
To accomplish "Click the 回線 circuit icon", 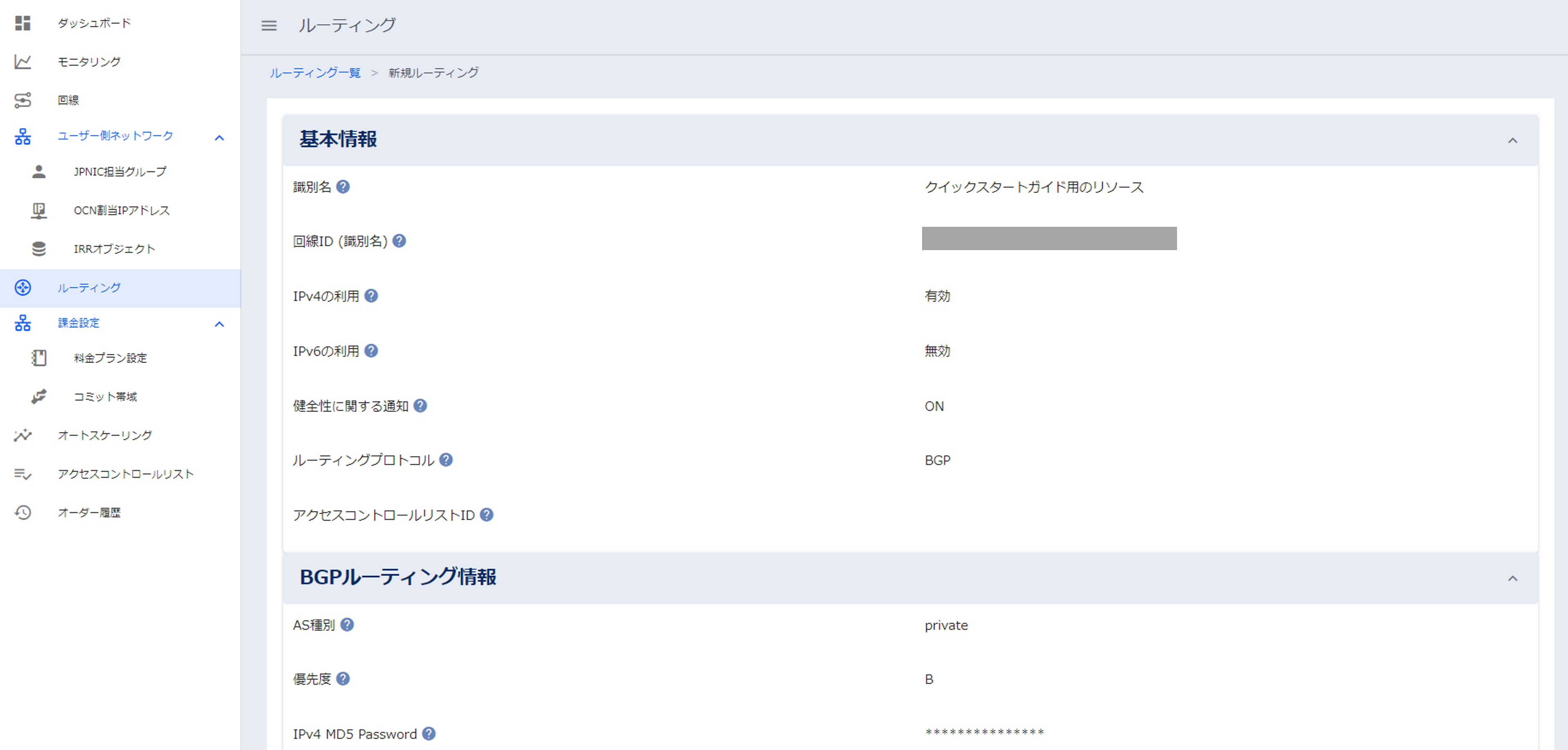I will click(x=22, y=100).
